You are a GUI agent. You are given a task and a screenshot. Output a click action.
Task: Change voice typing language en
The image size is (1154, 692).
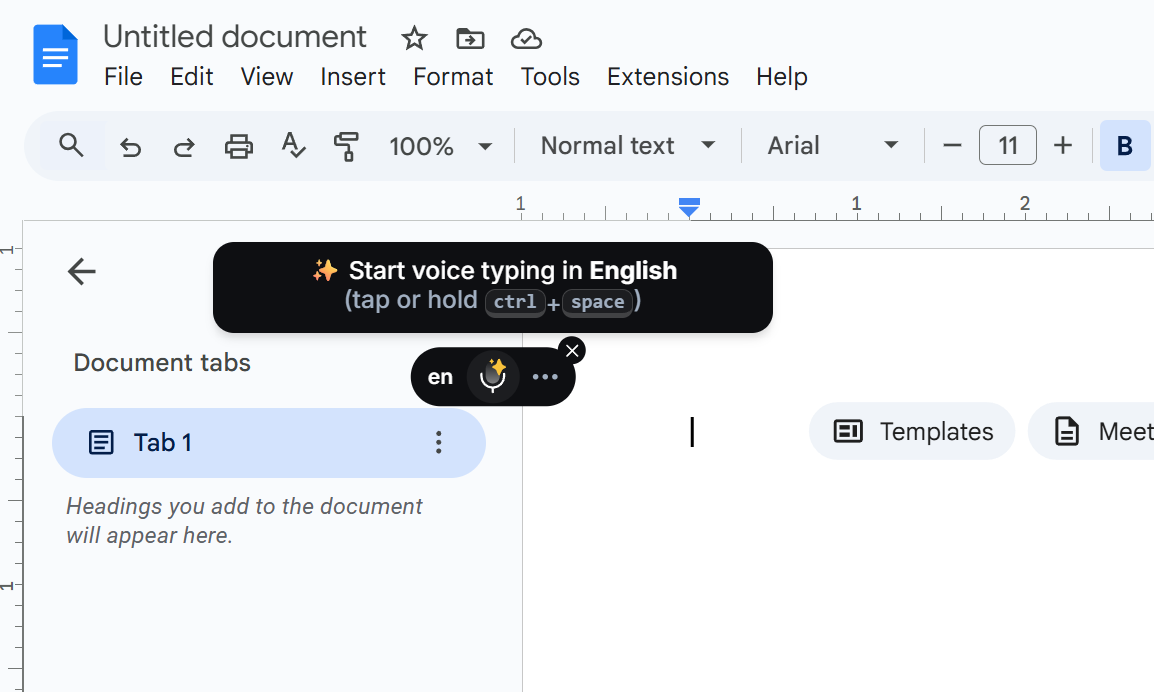tap(440, 377)
